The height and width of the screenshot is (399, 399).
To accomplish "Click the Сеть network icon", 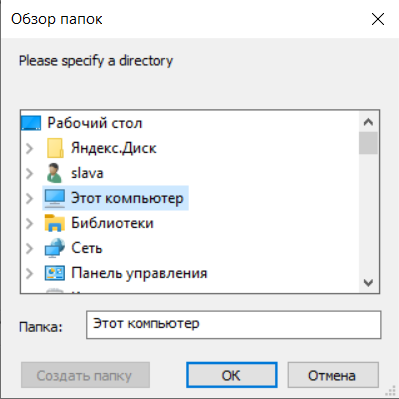I will tap(55, 248).
